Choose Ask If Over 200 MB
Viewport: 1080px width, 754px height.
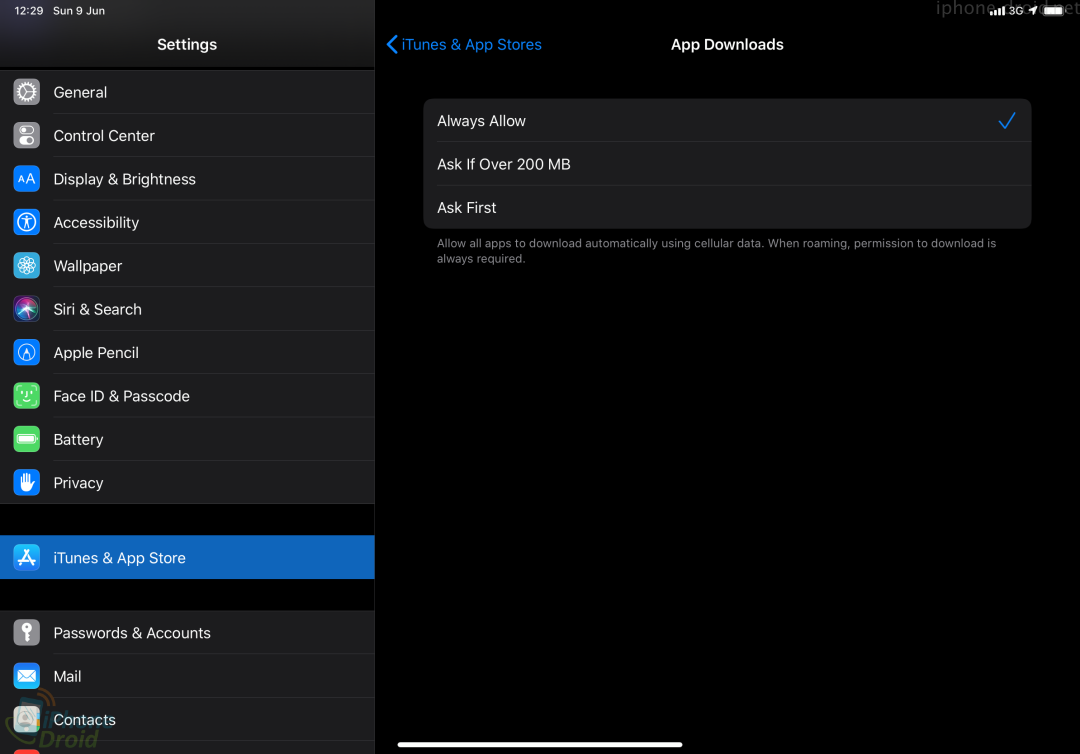coord(727,164)
